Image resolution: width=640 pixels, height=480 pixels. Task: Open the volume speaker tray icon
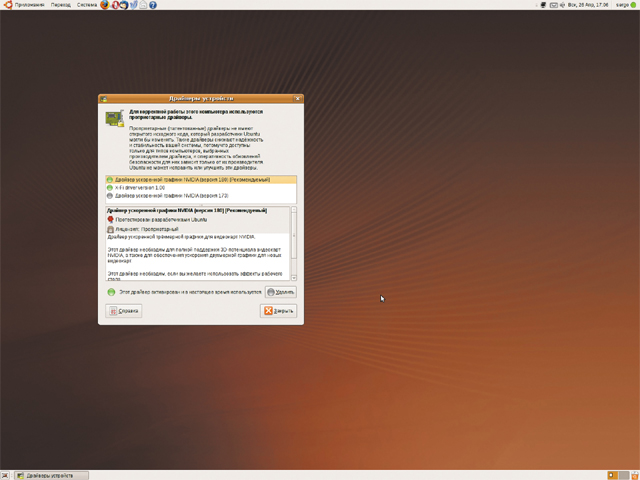(x=562, y=5)
